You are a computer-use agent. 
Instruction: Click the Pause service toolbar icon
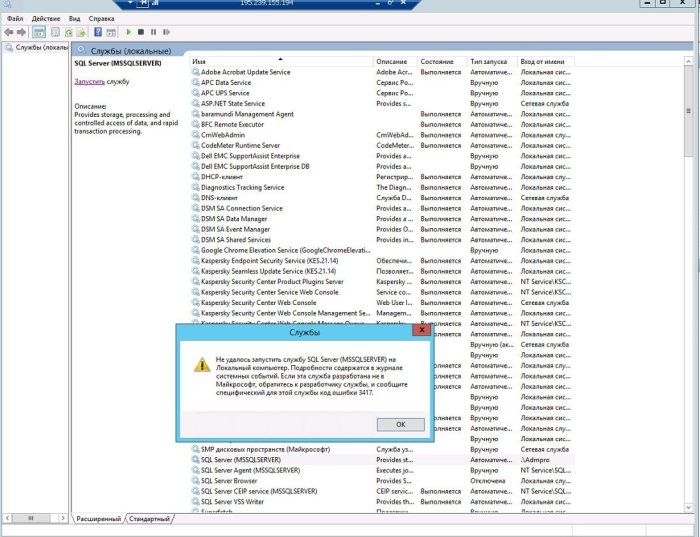(x=153, y=32)
